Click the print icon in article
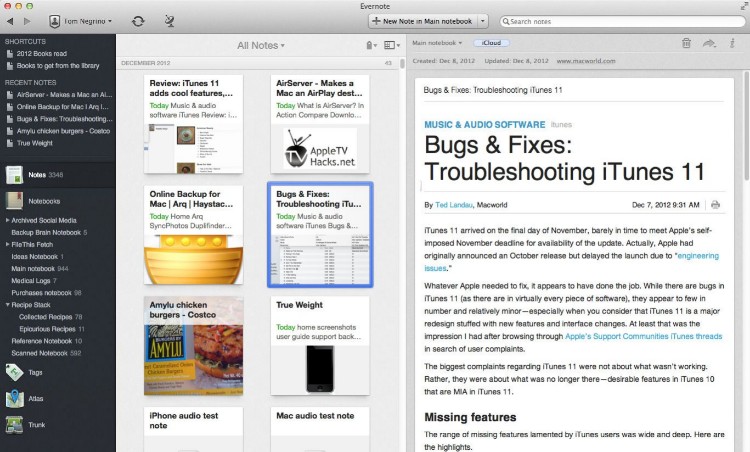The height and width of the screenshot is (452, 750). coord(715,205)
